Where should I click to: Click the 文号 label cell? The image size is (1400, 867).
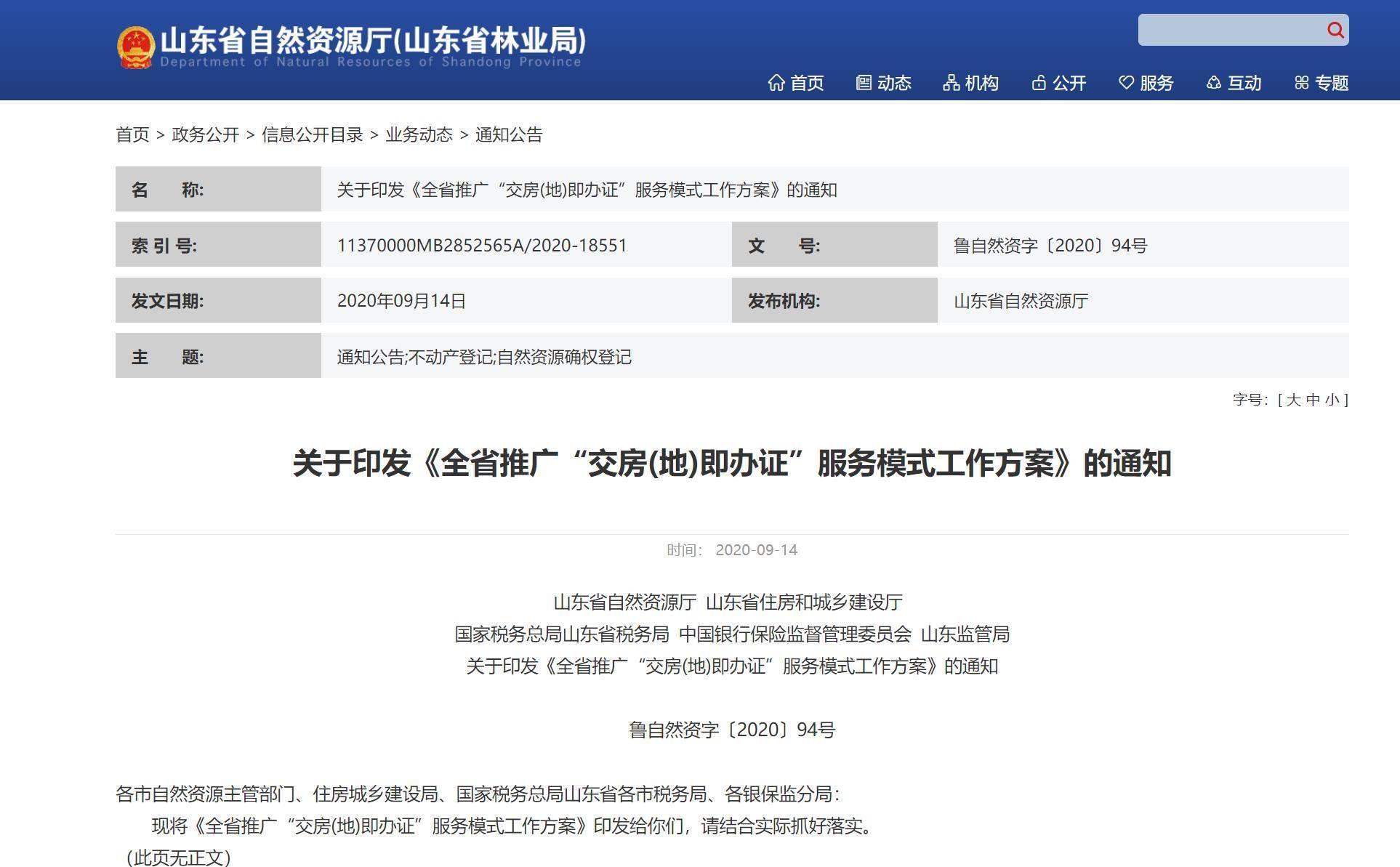tap(834, 244)
